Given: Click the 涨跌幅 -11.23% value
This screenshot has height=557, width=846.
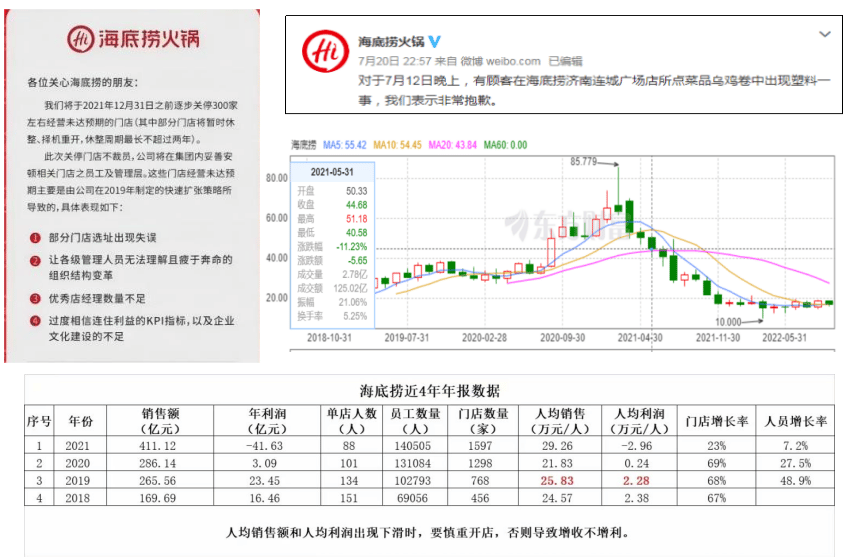Looking at the screenshot, I should pyautogui.click(x=352, y=247).
